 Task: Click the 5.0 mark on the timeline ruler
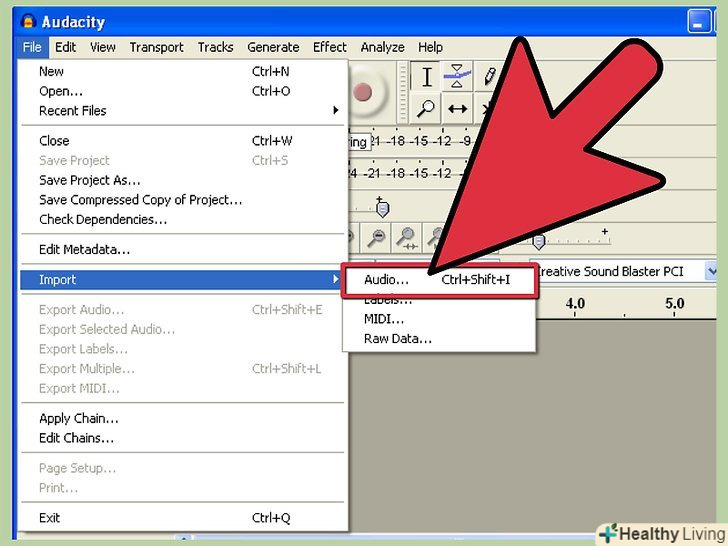(x=674, y=304)
